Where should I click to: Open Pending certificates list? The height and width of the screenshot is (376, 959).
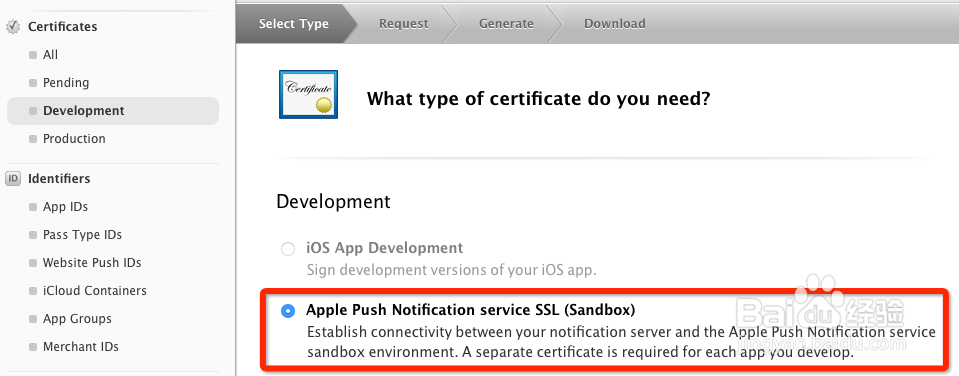click(x=65, y=83)
